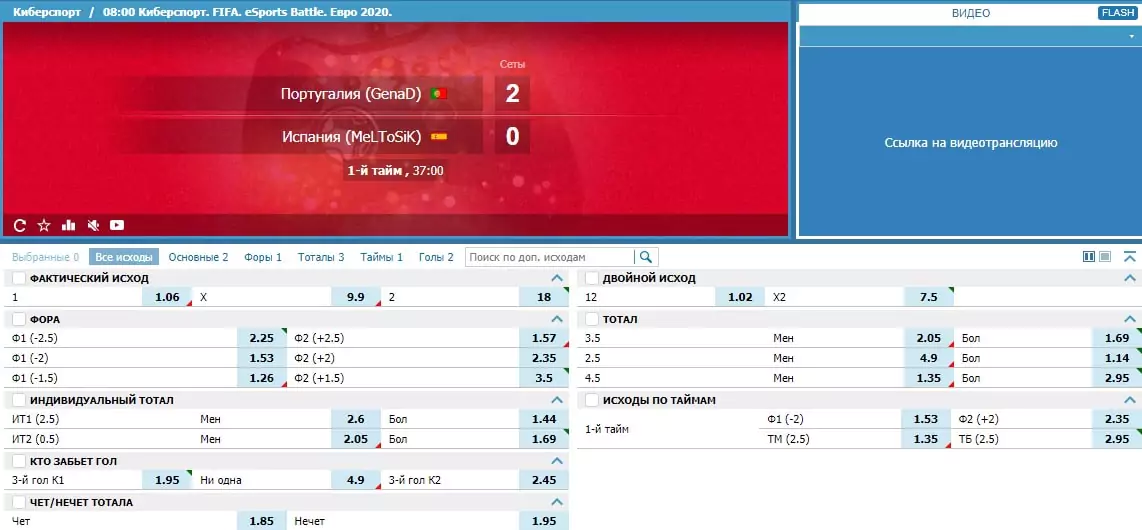This screenshot has width=1142, height=530.
Task: Choose total 3.5 Мен odds 2.05
Action: point(929,338)
